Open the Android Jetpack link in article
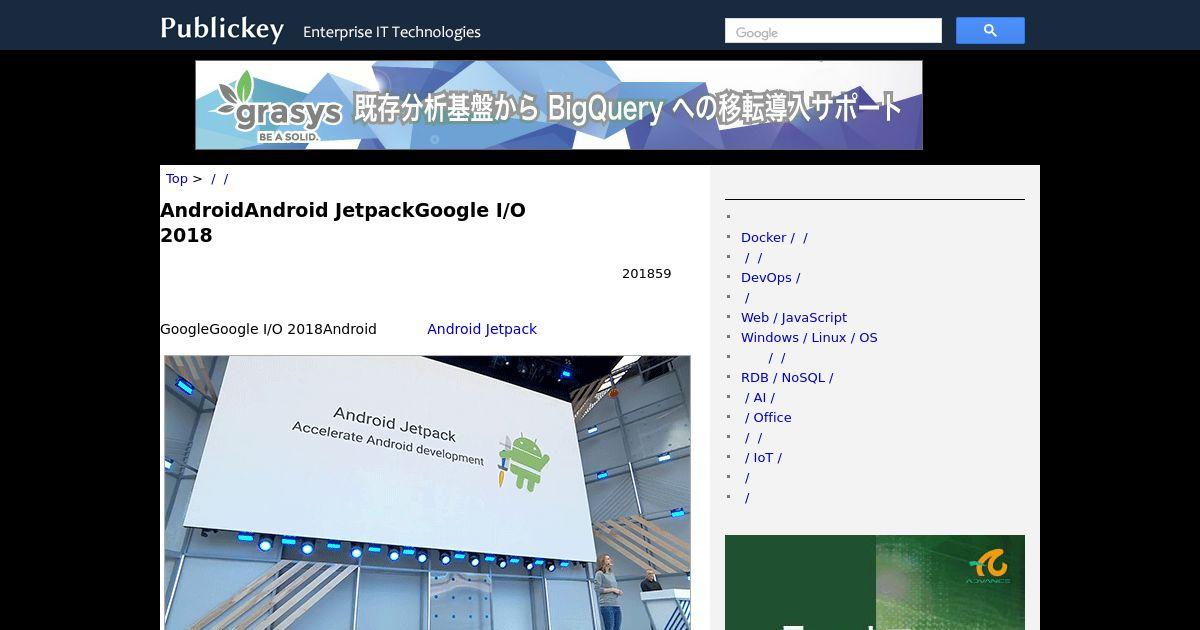This screenshot has height=630, width=1200. [x=482, y=329]
